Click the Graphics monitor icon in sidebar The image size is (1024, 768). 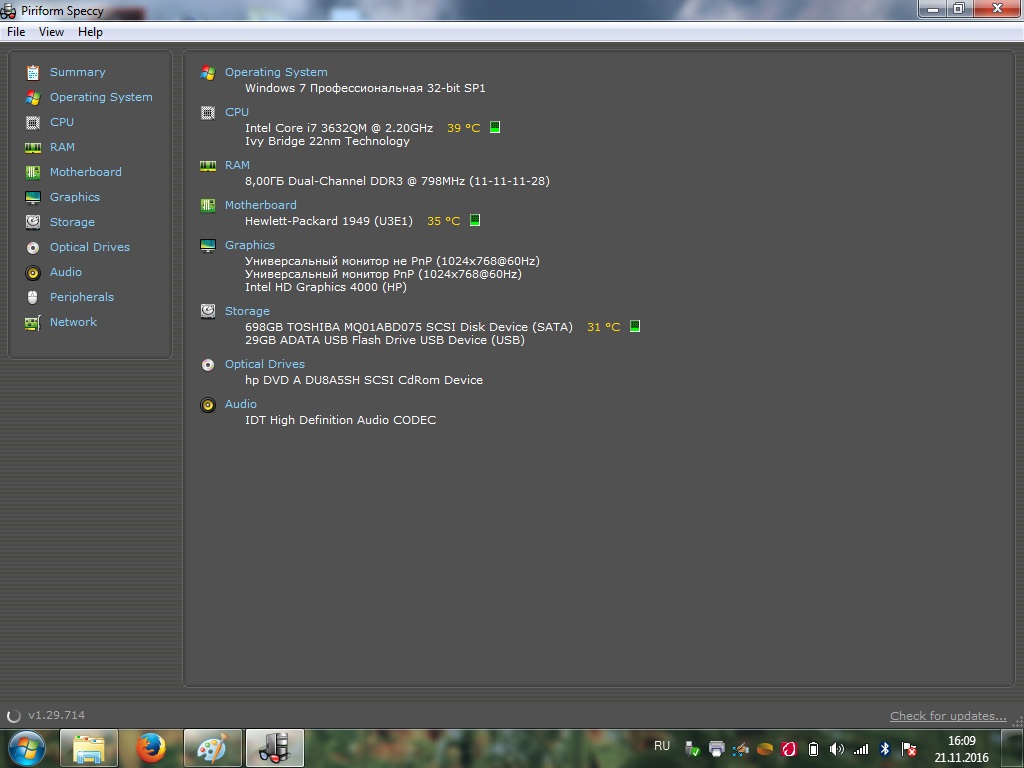point(33,197)
